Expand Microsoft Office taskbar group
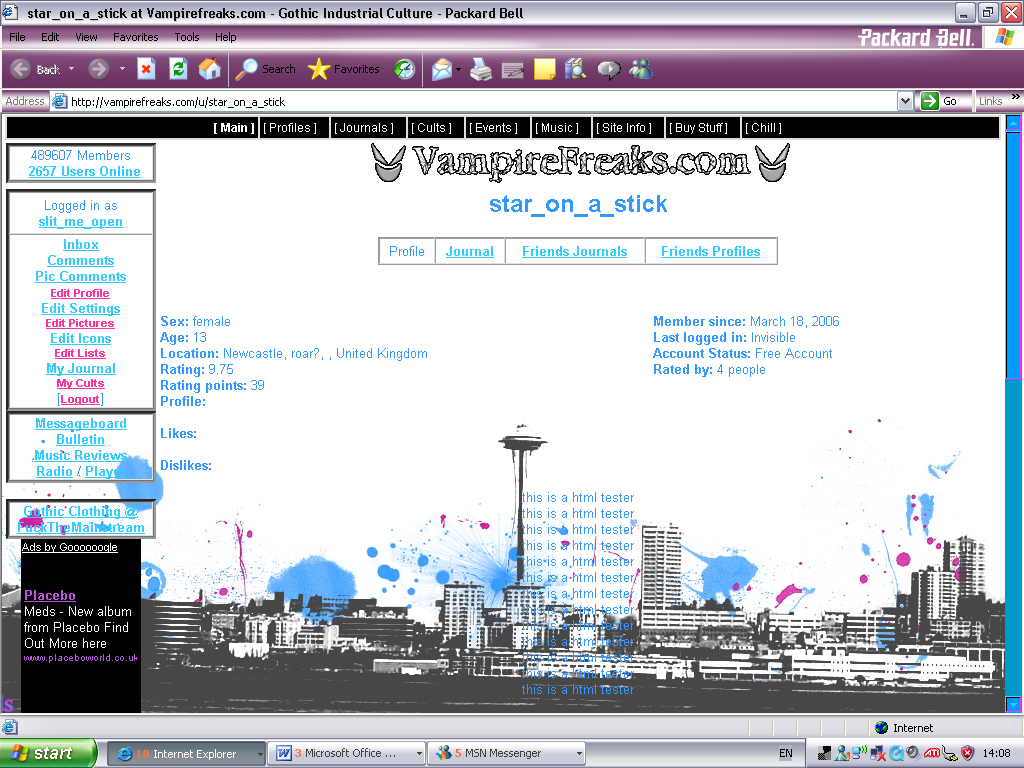The image size is (1024, 768). tap(419, 754)
